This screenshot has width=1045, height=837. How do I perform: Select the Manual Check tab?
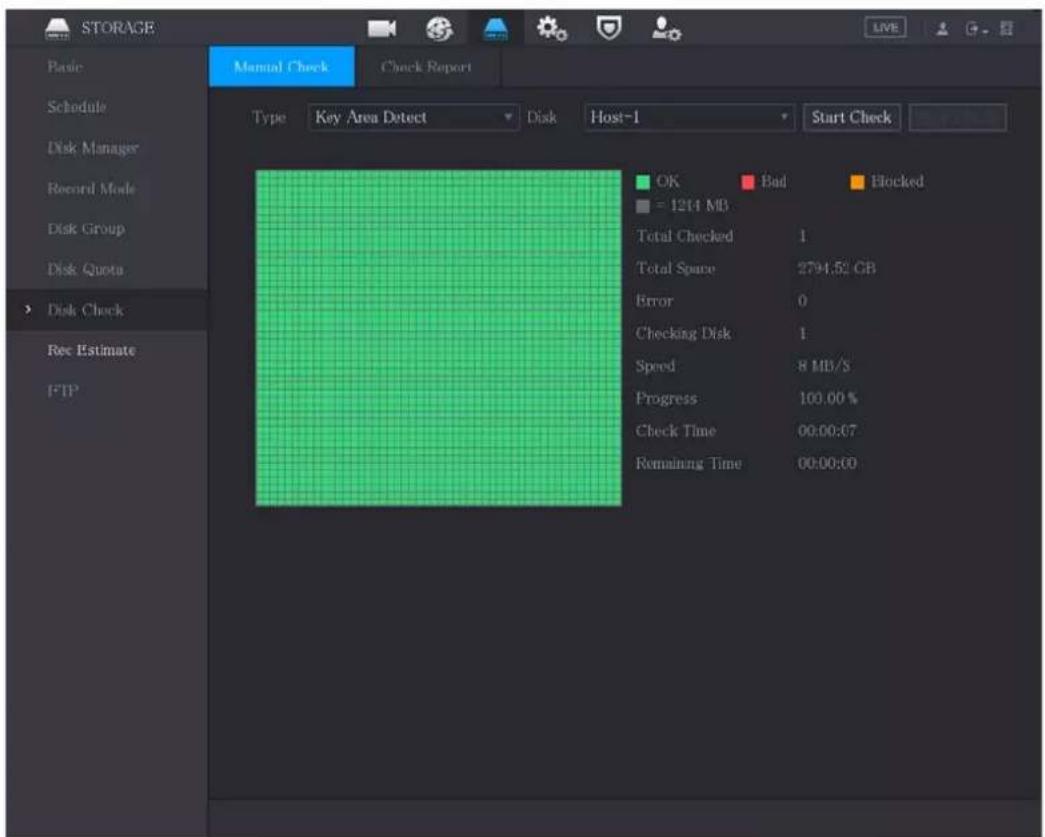(x=281, y=67)
